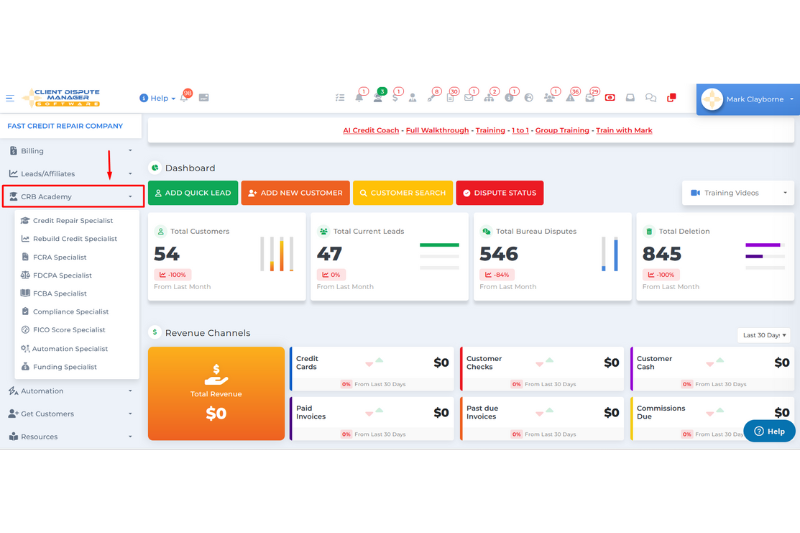Open the open-envelope icon with badge 29

click(590, 97)
